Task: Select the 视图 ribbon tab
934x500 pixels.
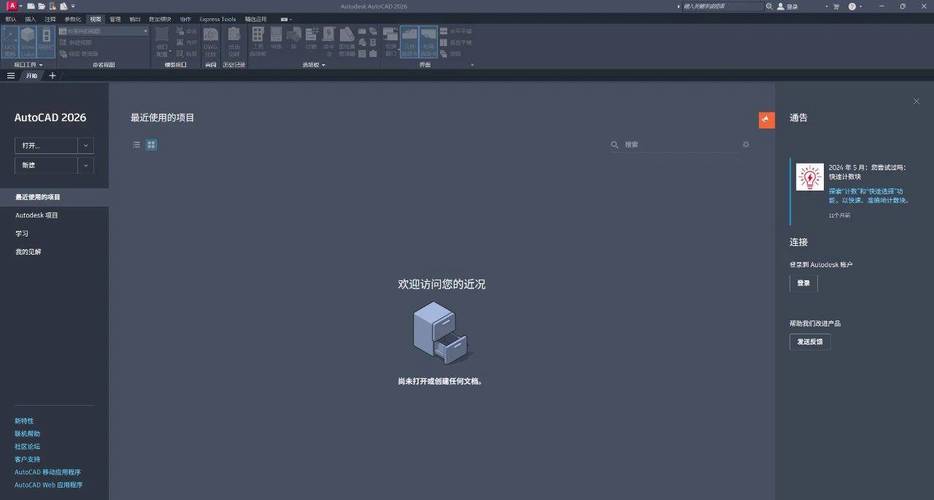Action: point(95,19)
